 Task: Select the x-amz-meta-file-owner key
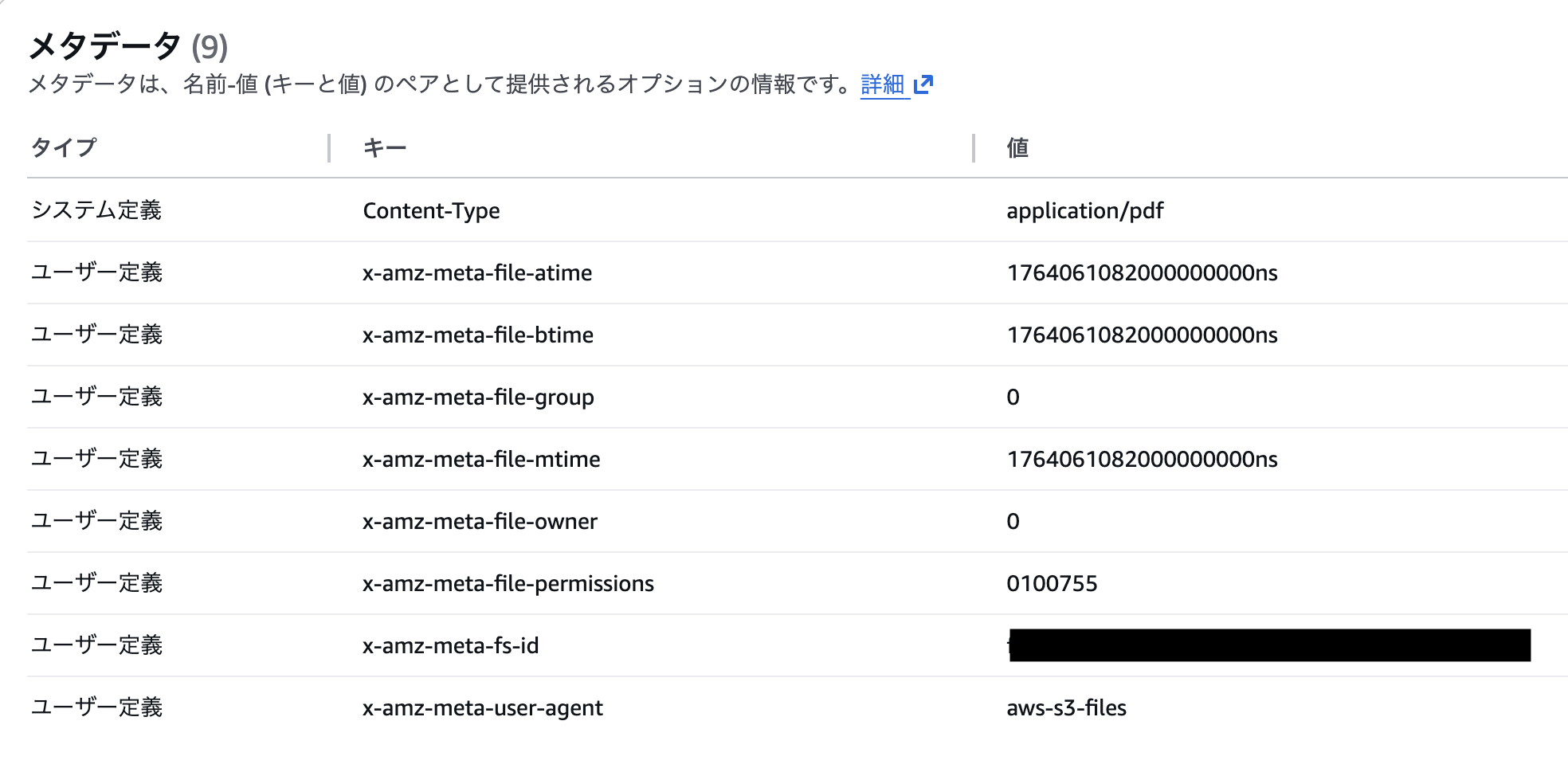(480, 522)
